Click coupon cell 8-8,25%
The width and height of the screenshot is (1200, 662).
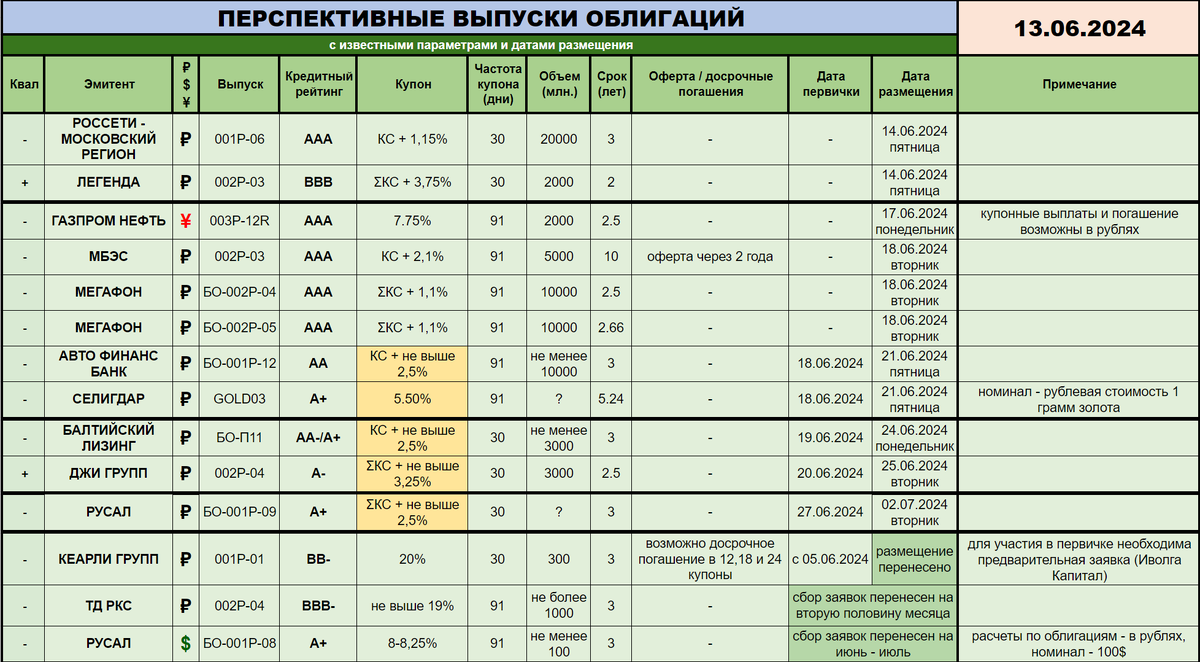[x=412, y=643]
